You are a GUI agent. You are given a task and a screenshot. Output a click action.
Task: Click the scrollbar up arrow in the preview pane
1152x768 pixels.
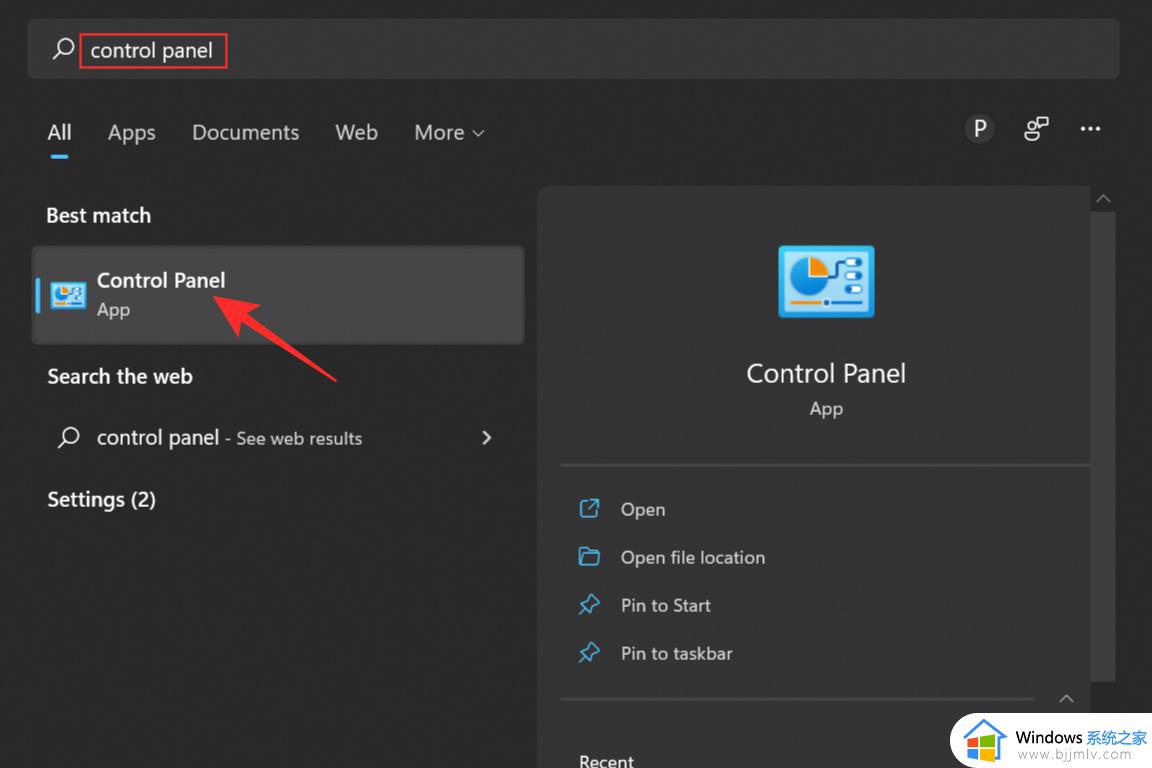coord(1103,198)
